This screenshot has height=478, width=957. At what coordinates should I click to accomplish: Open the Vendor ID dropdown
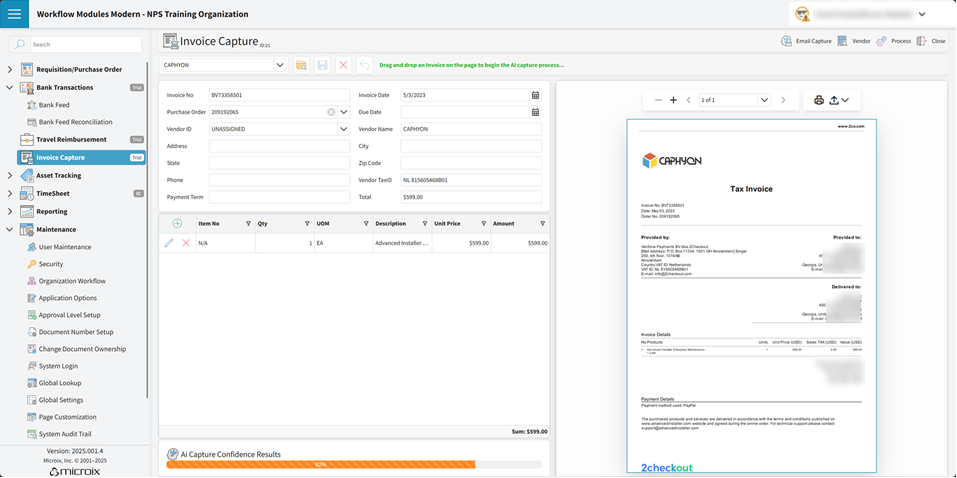click(343, 129)
